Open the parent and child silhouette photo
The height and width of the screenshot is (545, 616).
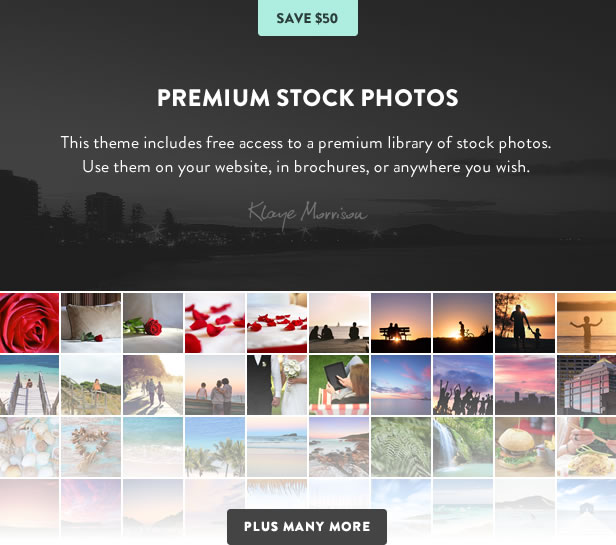pyautogui.click(x=525, y=323)
